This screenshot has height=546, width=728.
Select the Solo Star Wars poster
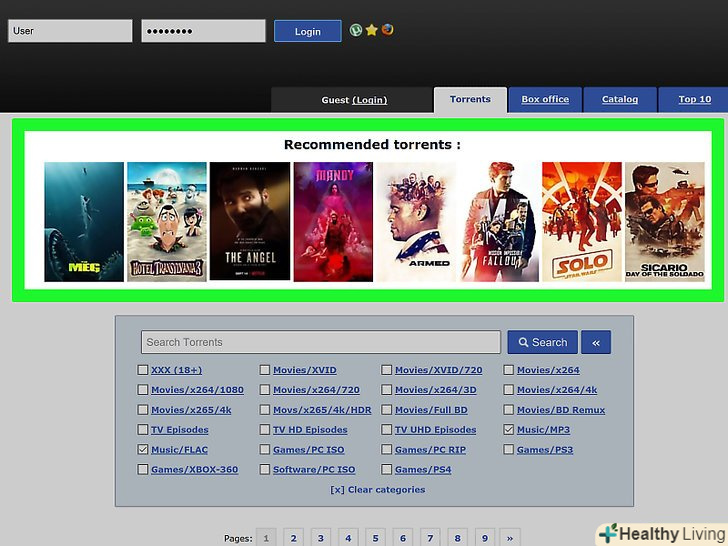pyautogui.click(x=582, y=222)
